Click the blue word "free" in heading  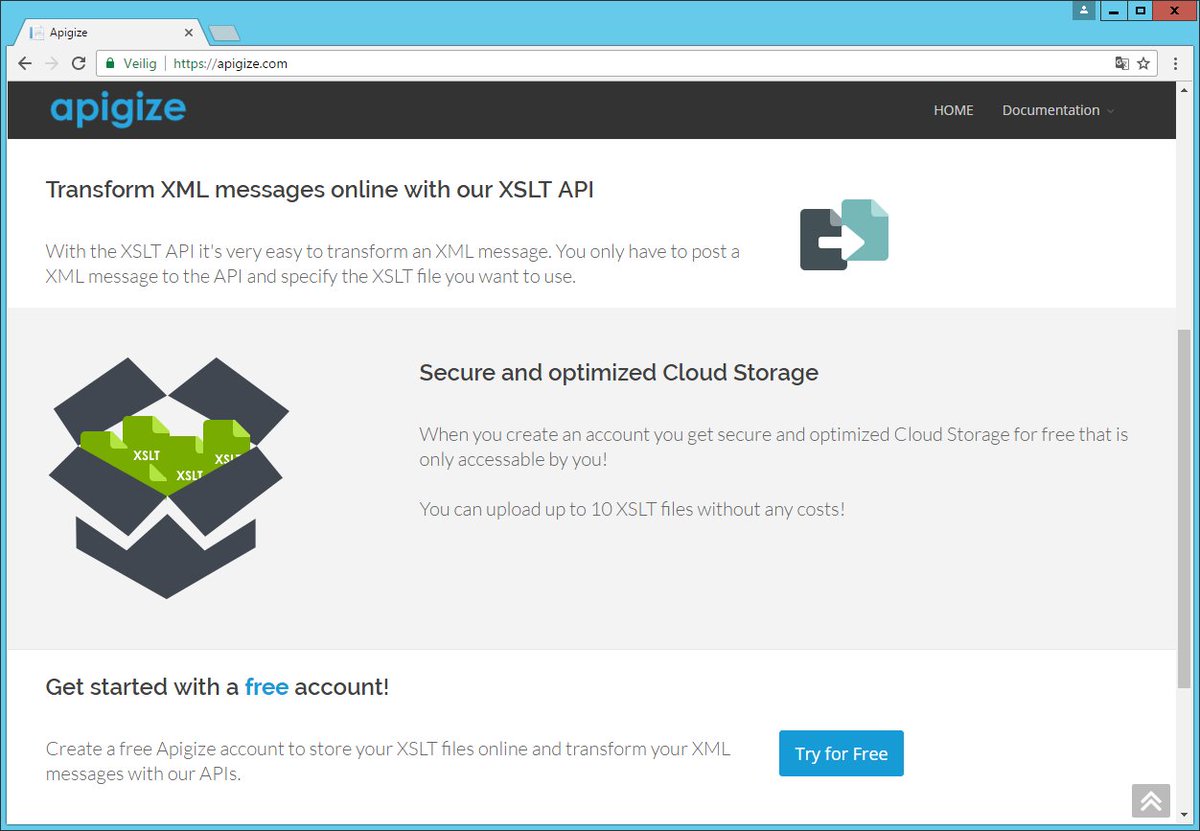coord(267,687)
